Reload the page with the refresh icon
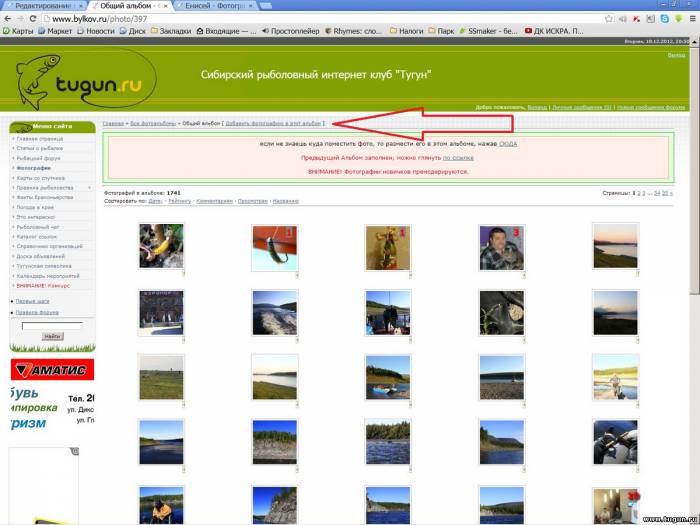Viewport: 700px width, 525px height. 33,19
